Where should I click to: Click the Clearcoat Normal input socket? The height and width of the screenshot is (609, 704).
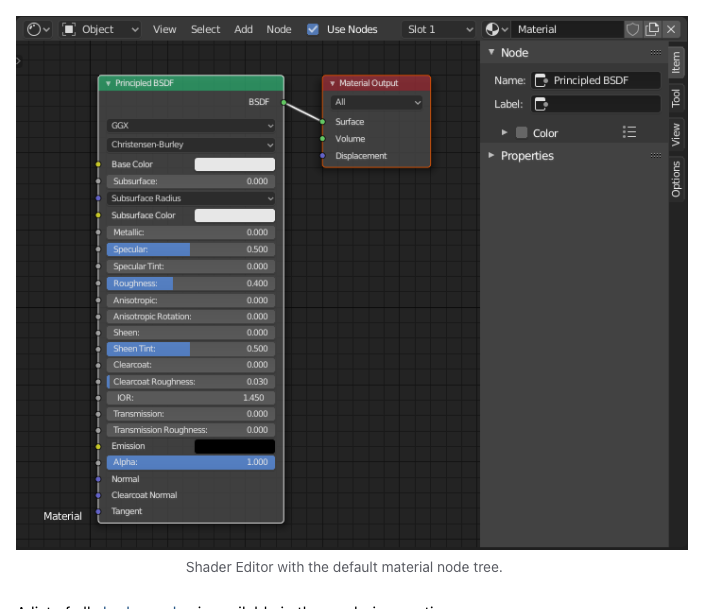(98, 495)
